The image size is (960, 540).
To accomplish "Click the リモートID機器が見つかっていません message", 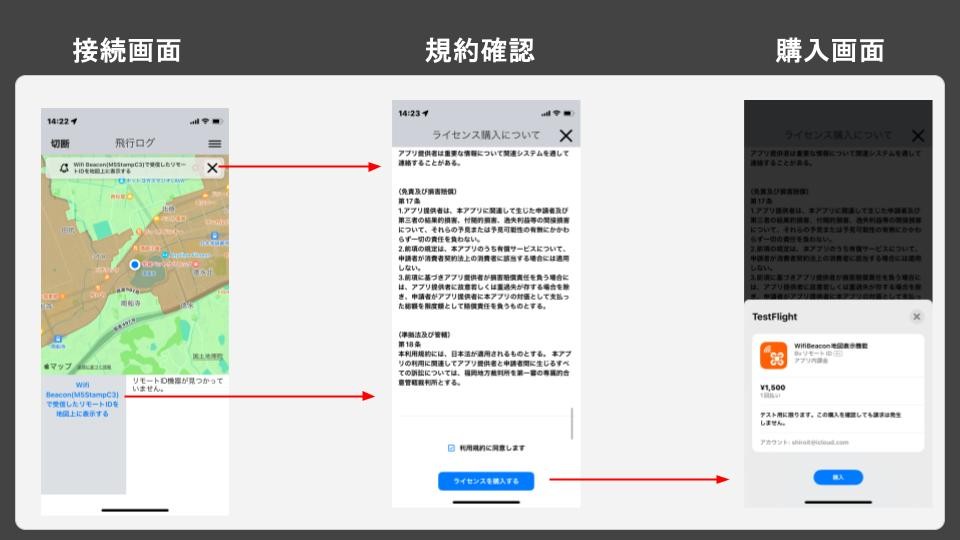I will 178,386.
